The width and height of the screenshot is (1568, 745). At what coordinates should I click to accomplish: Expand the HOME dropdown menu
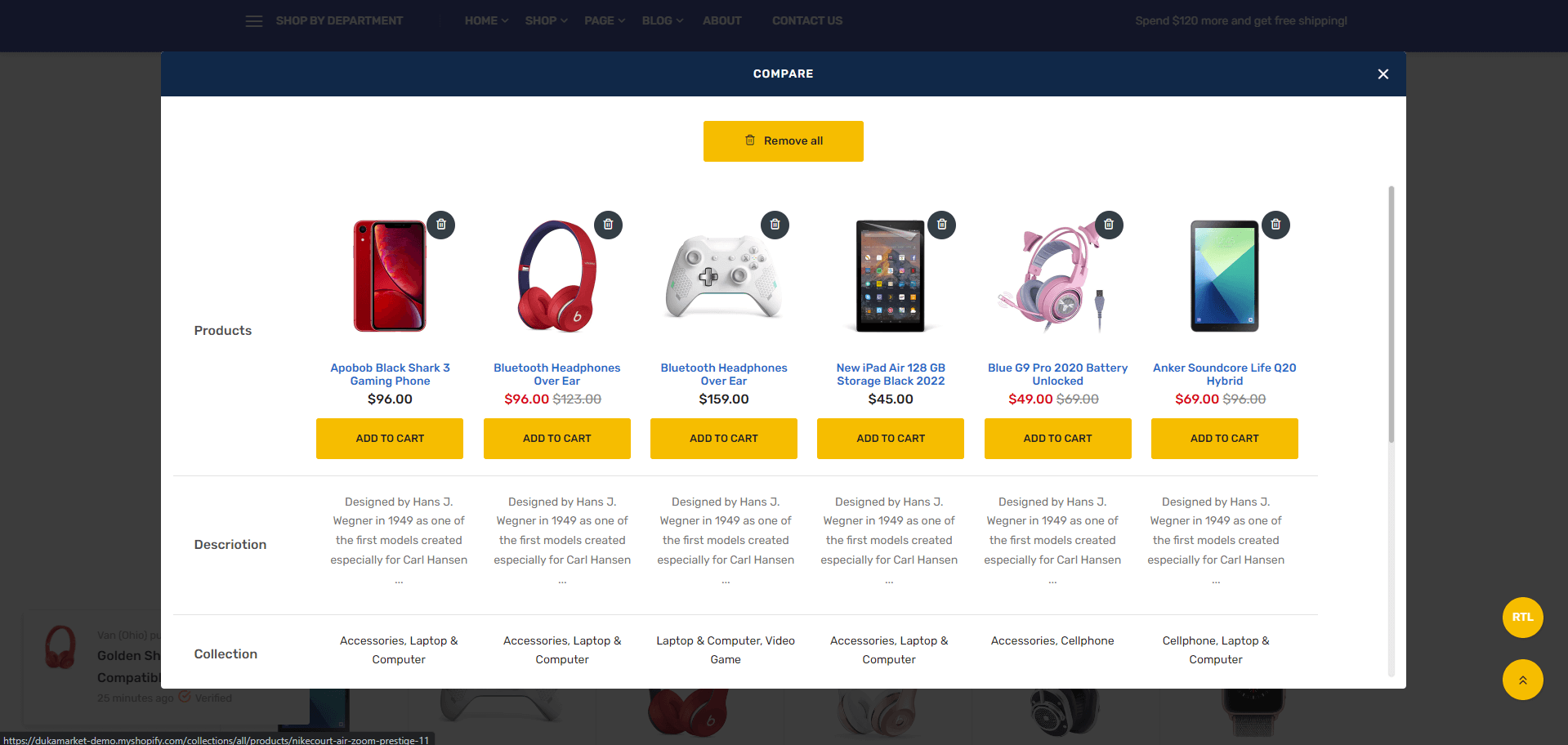486,20
